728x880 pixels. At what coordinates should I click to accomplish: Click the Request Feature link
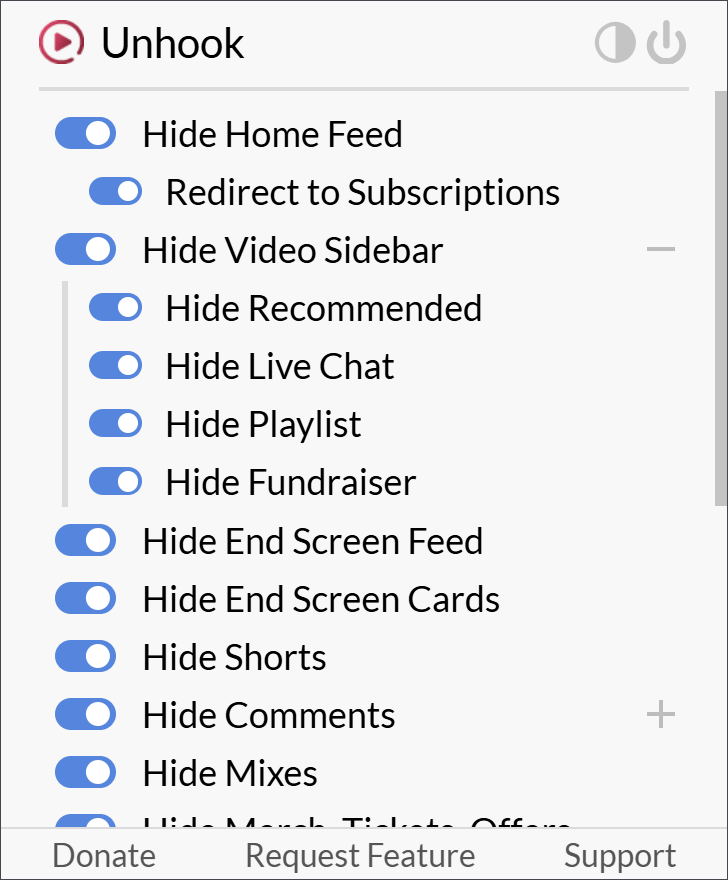point(360,856)
